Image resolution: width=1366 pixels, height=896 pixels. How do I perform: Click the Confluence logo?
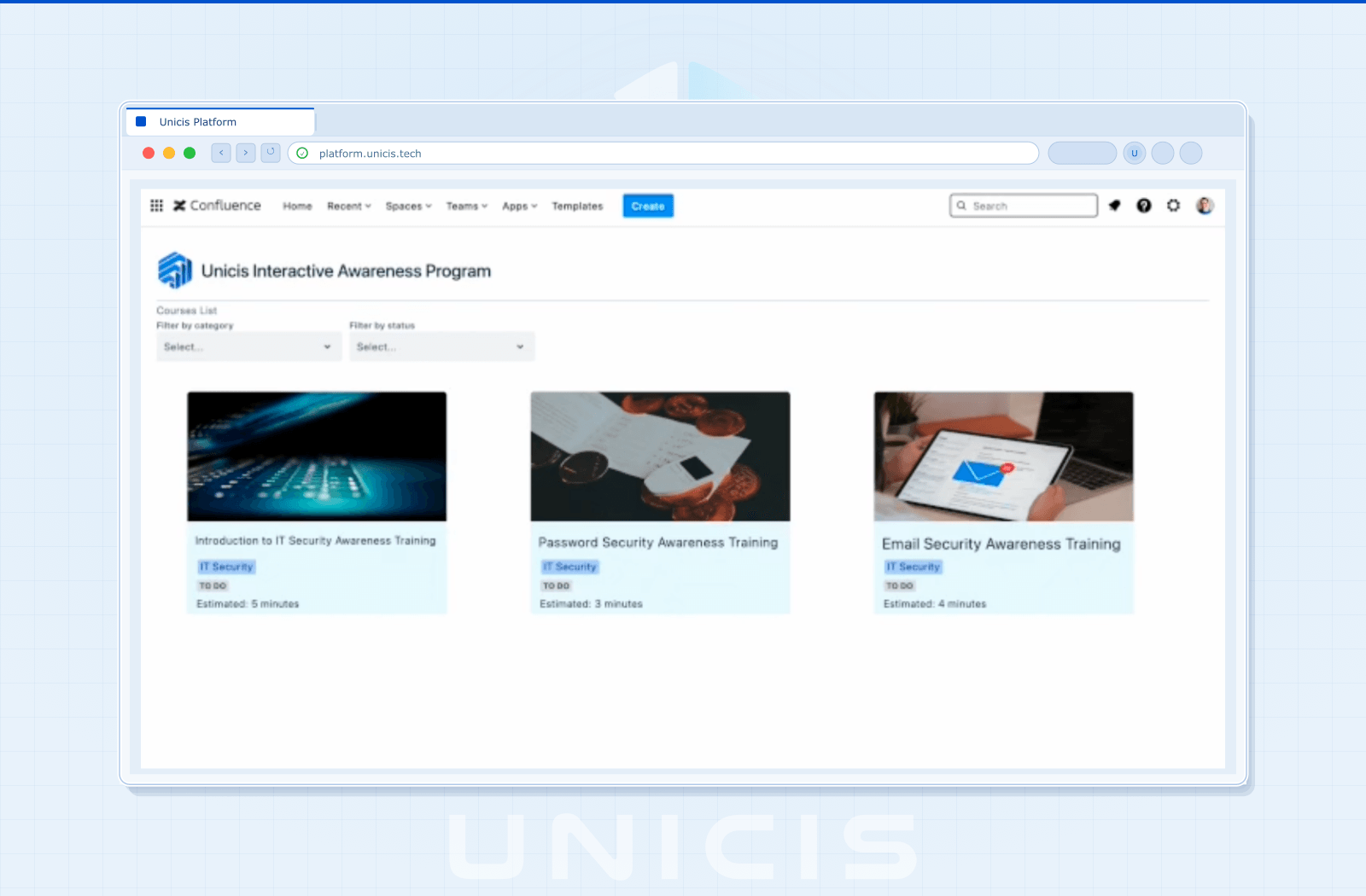tap(217, 206)
